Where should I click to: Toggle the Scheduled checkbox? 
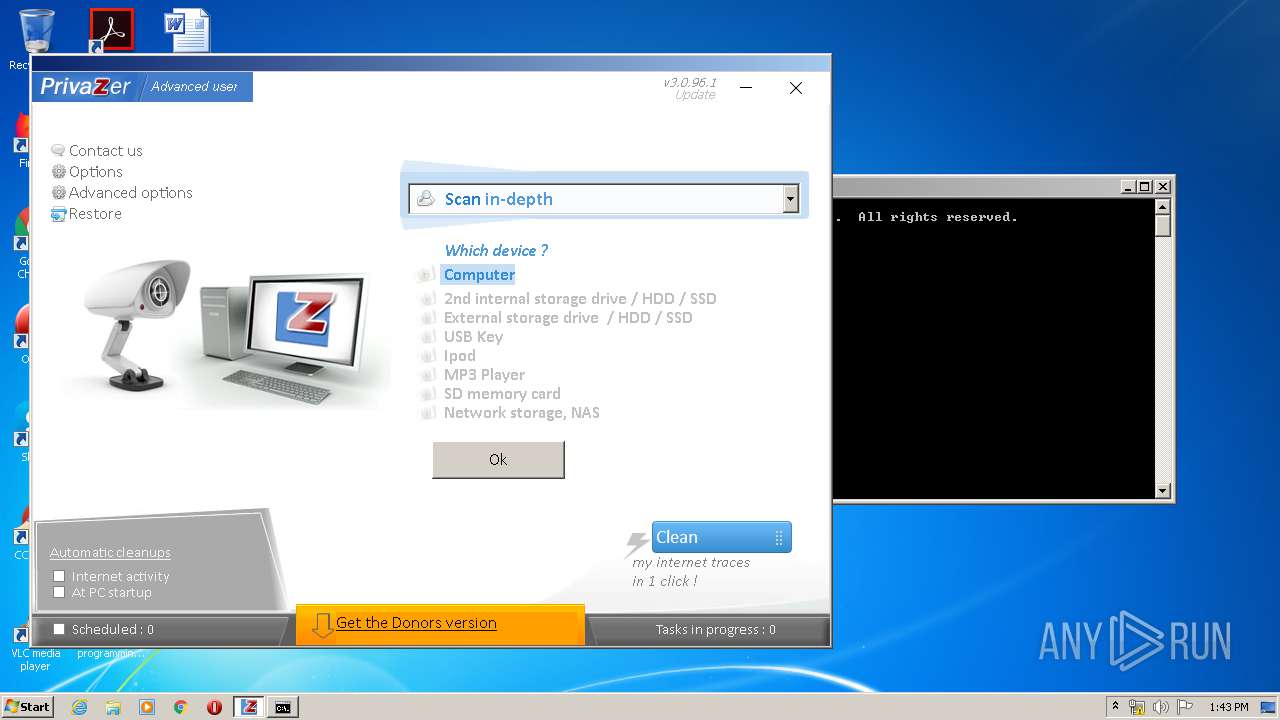(59, 629)
